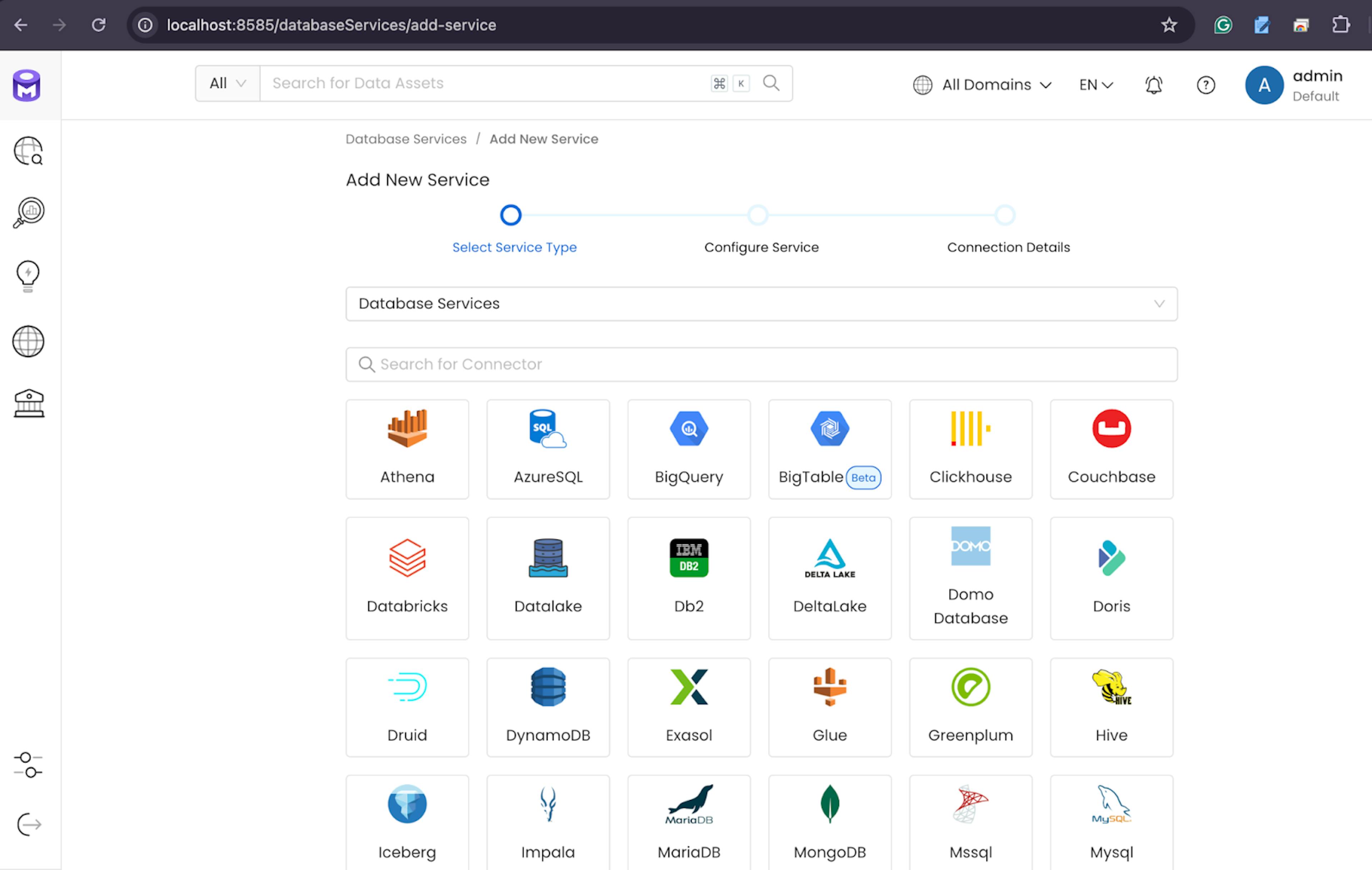
Task: Expand the Database Services dropdown
Action: tap(761, 304)
